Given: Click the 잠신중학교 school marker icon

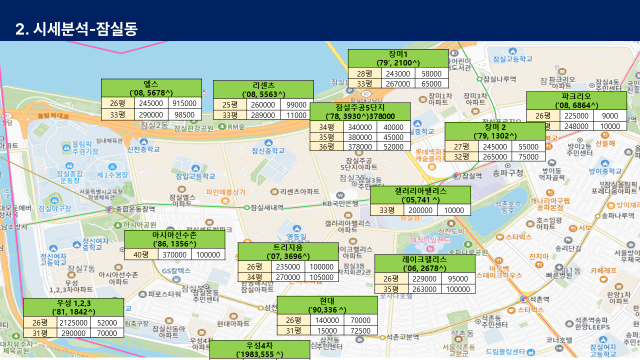Looking at the screenshot, I should tap(268, 143).
